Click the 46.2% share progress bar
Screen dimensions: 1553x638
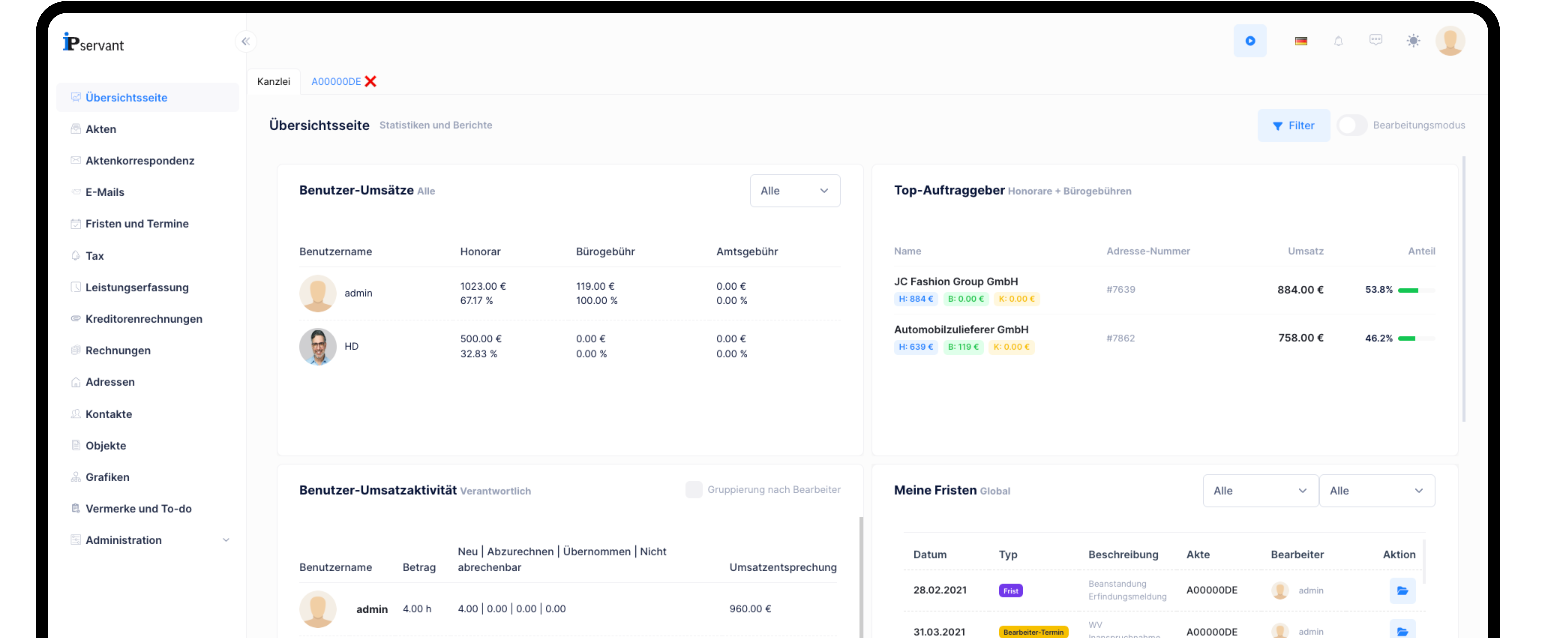(1416, 338)
